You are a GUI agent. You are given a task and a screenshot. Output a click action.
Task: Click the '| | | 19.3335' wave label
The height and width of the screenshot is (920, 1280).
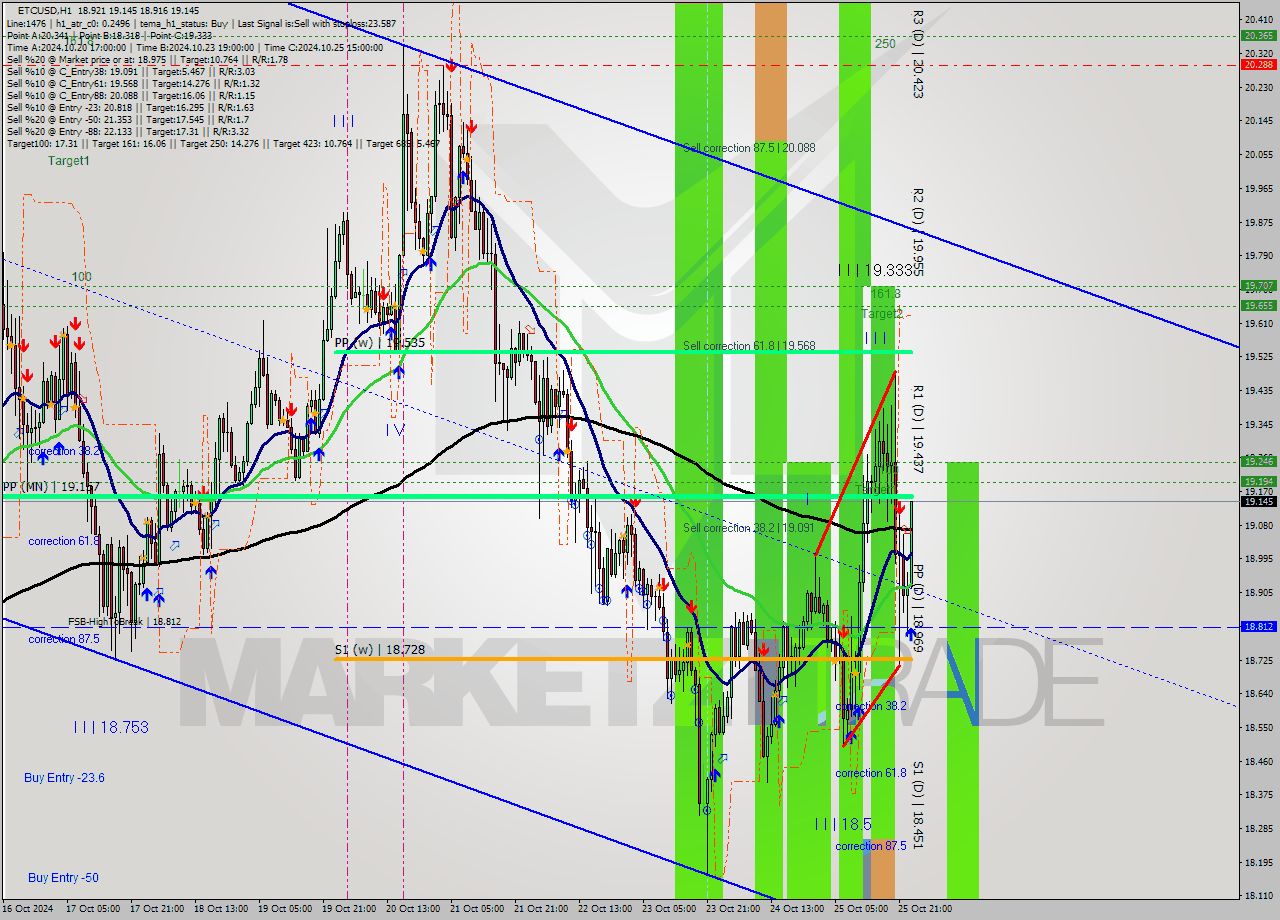click(x=880, y=270)
